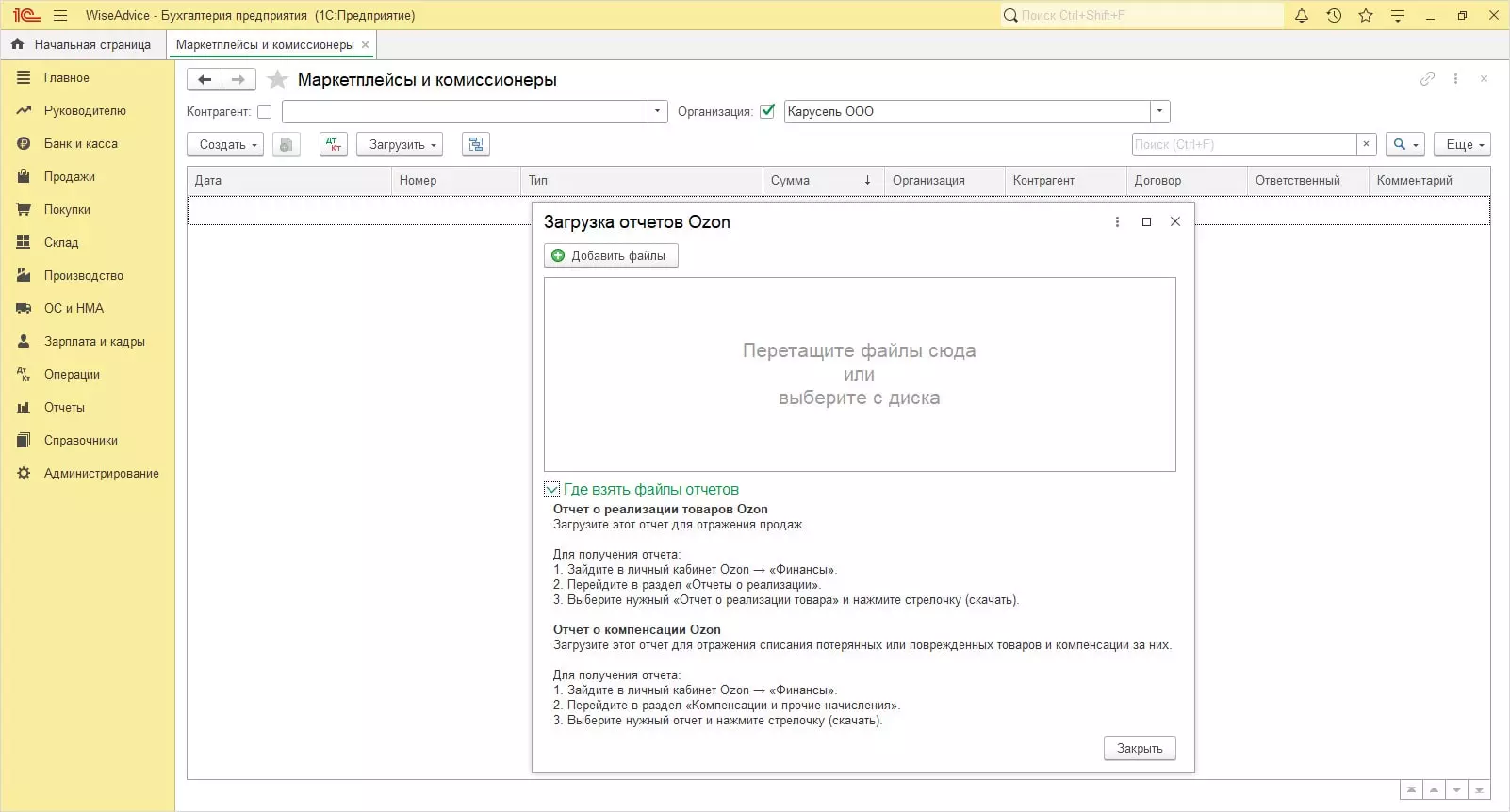
Task: Click the file drop area to choose from disk
Action: coord(860,374)
